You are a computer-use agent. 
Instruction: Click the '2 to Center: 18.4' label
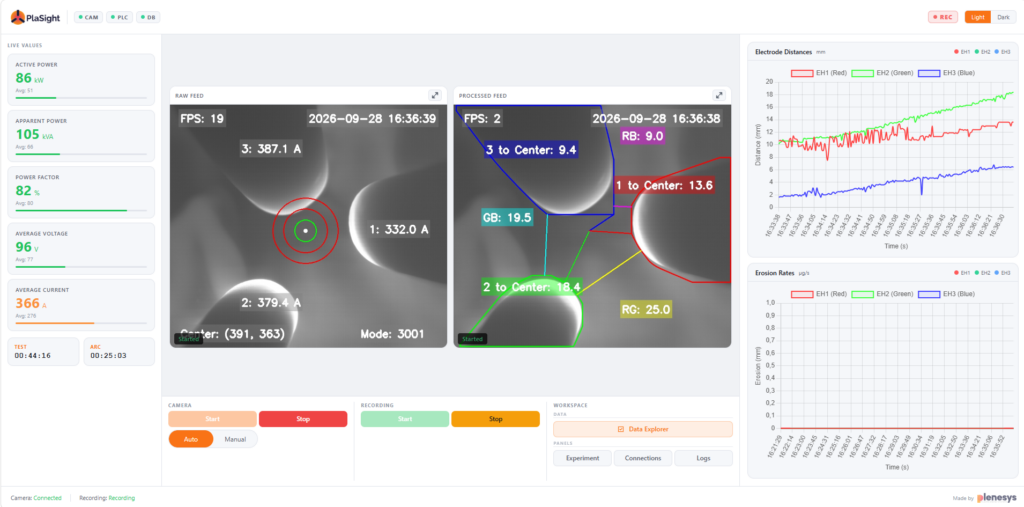[532, 287]
